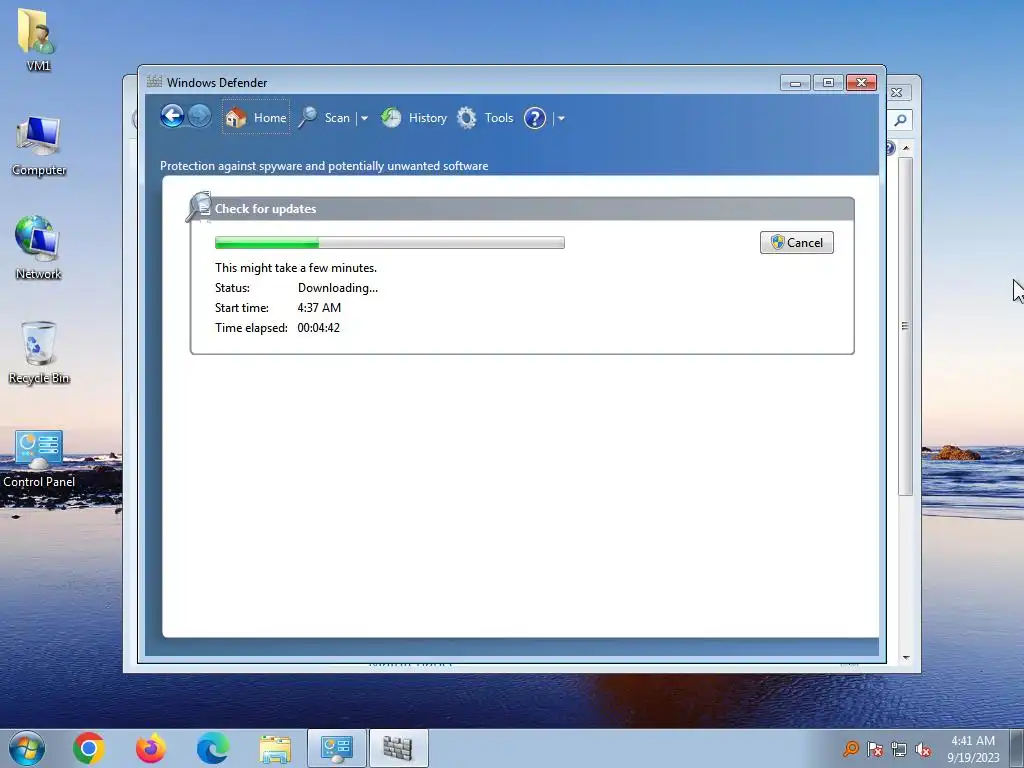Open the Home page in Windows Defender
Image resolution: width=1024 pixels, height=768 pixels.
click(x=256, y=118)
